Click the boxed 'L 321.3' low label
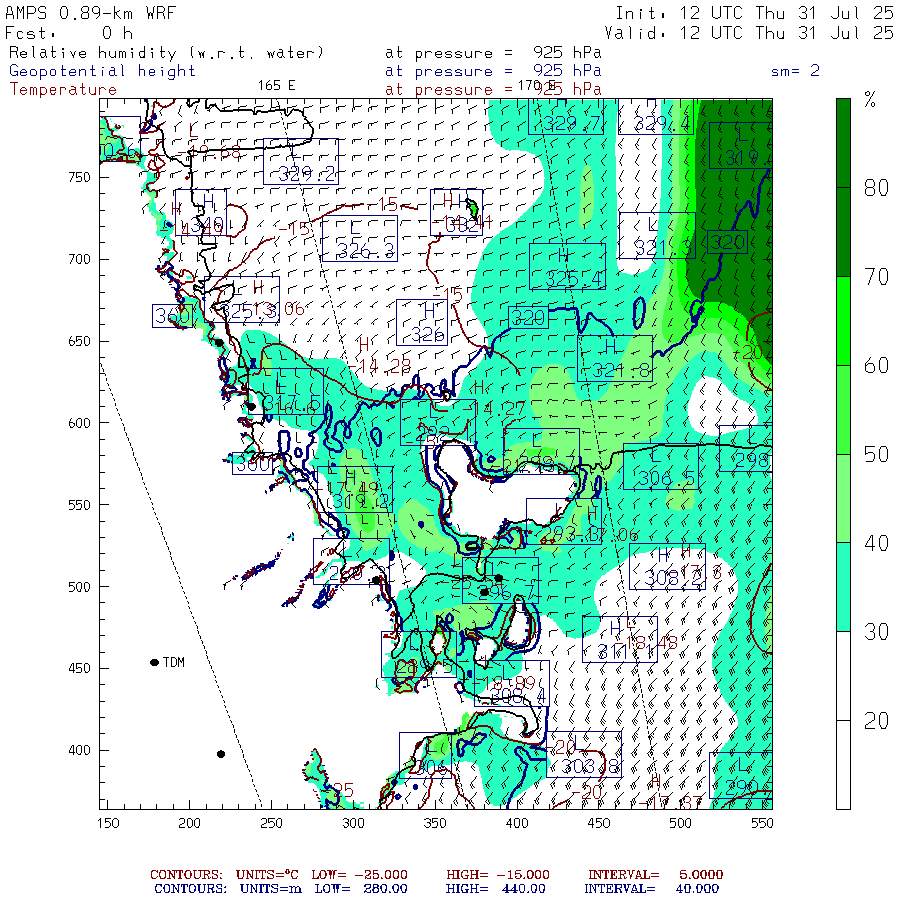The width and height of the screenshot is (900, 900). 657,236
